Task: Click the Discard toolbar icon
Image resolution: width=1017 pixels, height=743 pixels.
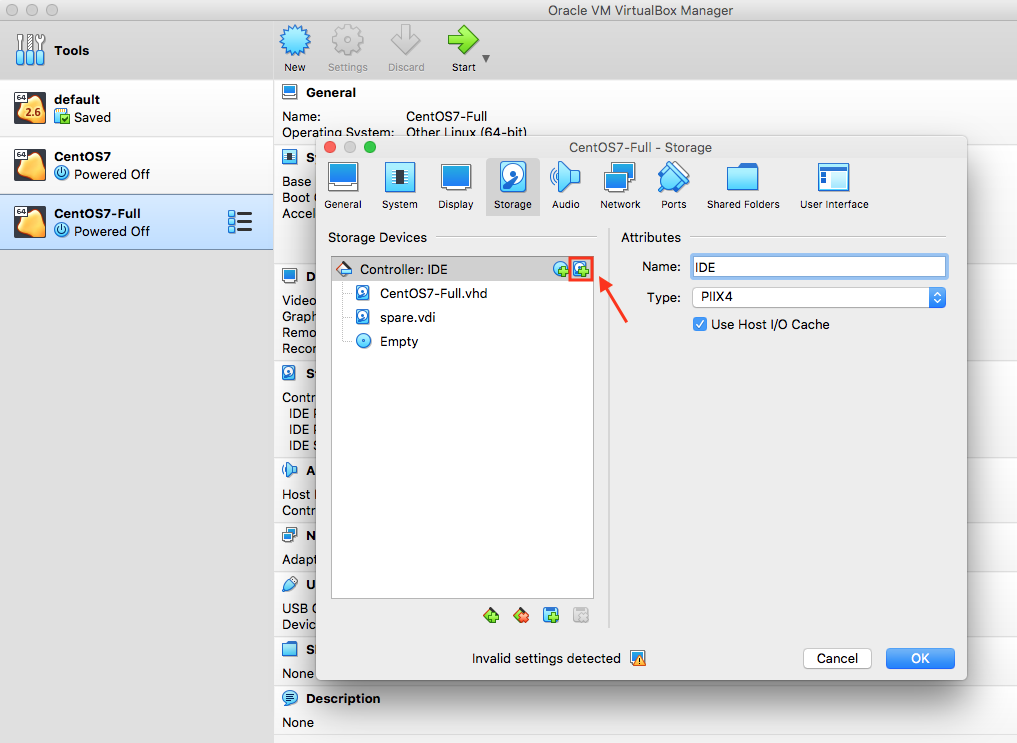Action: coord(406,49)
